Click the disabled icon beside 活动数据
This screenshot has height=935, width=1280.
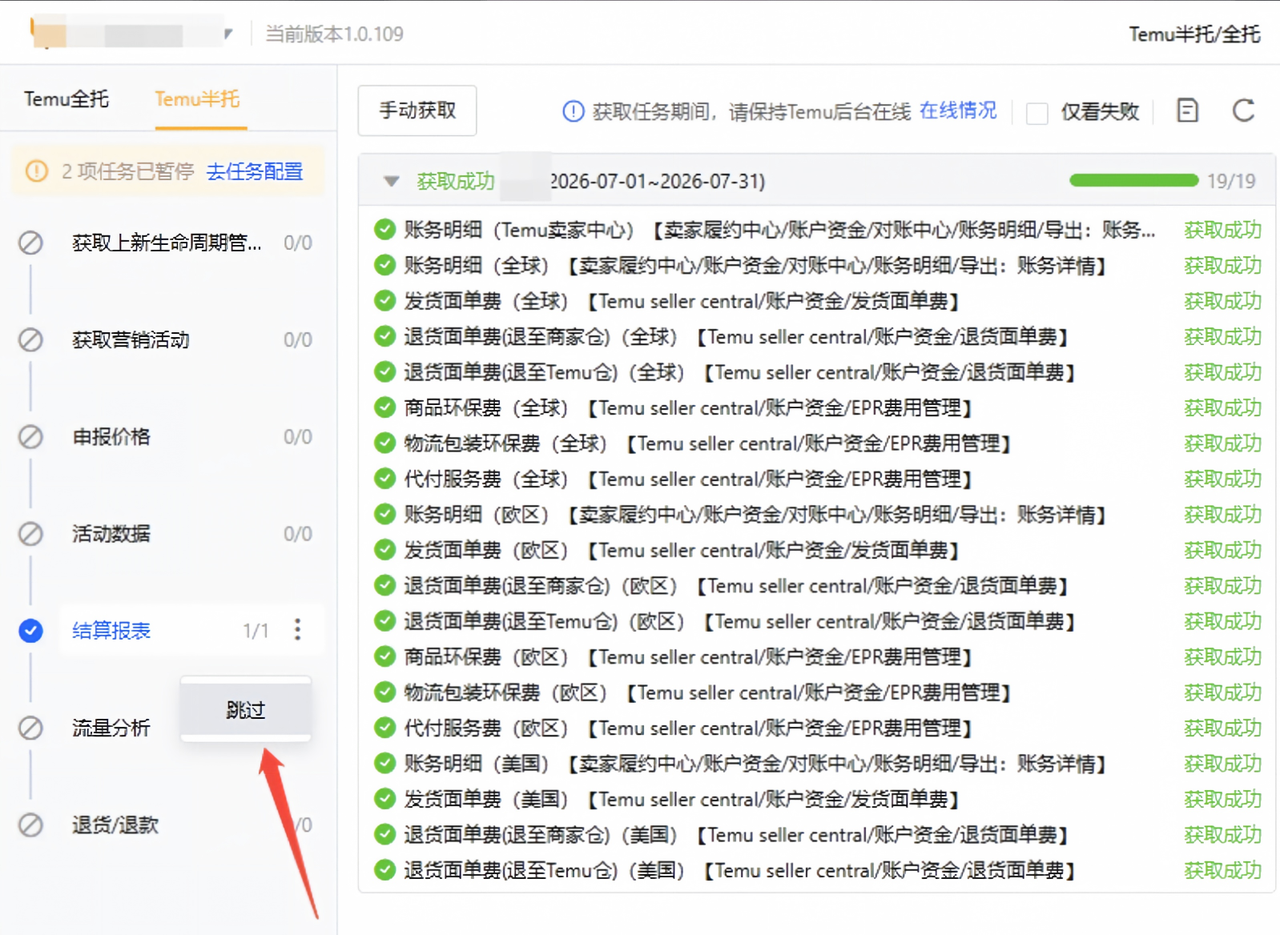pos(31,534)
